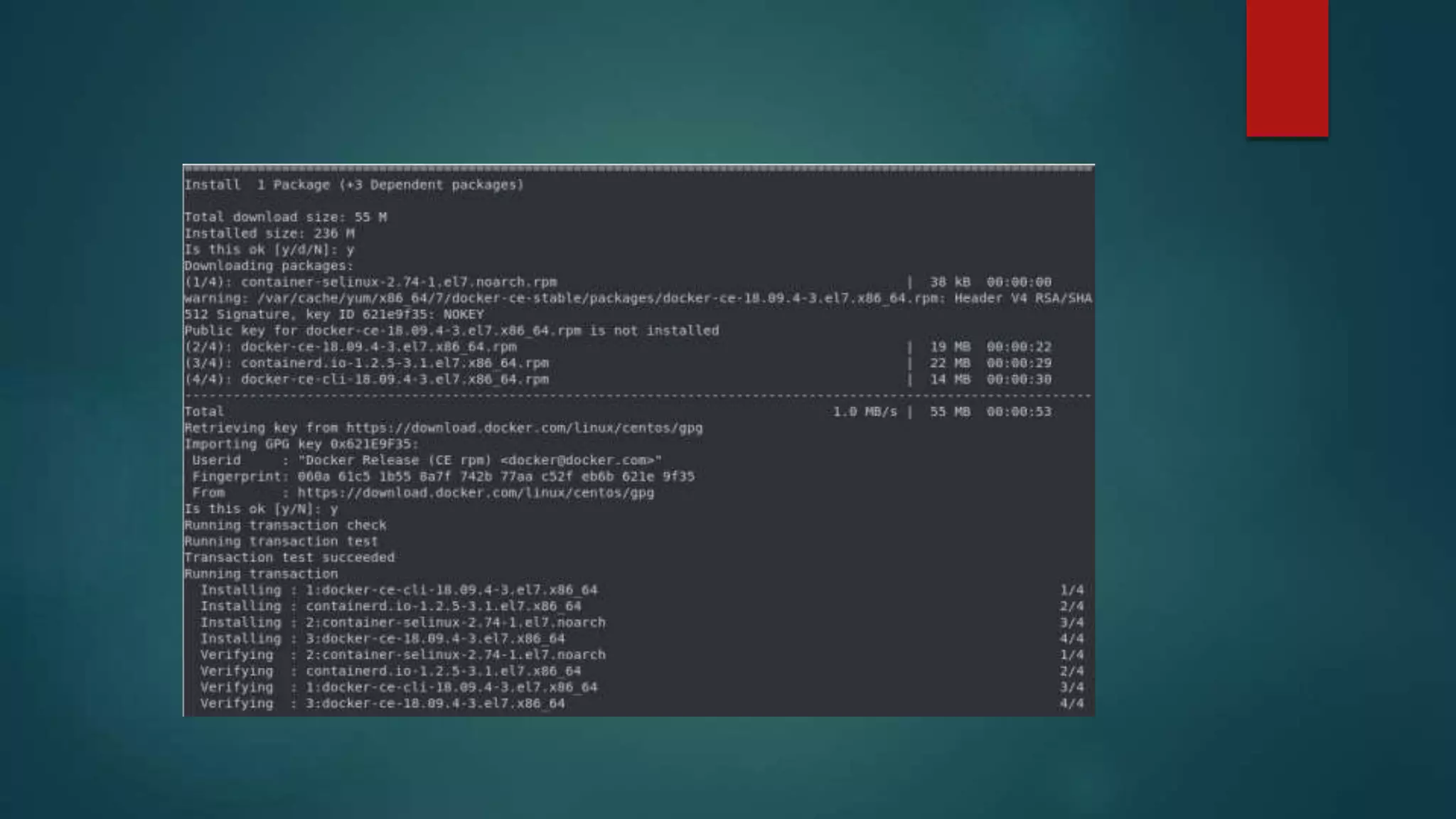
Task: Click the docker-ce-cli-18.09.4-3.el7.x86_64.rpm download entry
Action: [394, 380]
